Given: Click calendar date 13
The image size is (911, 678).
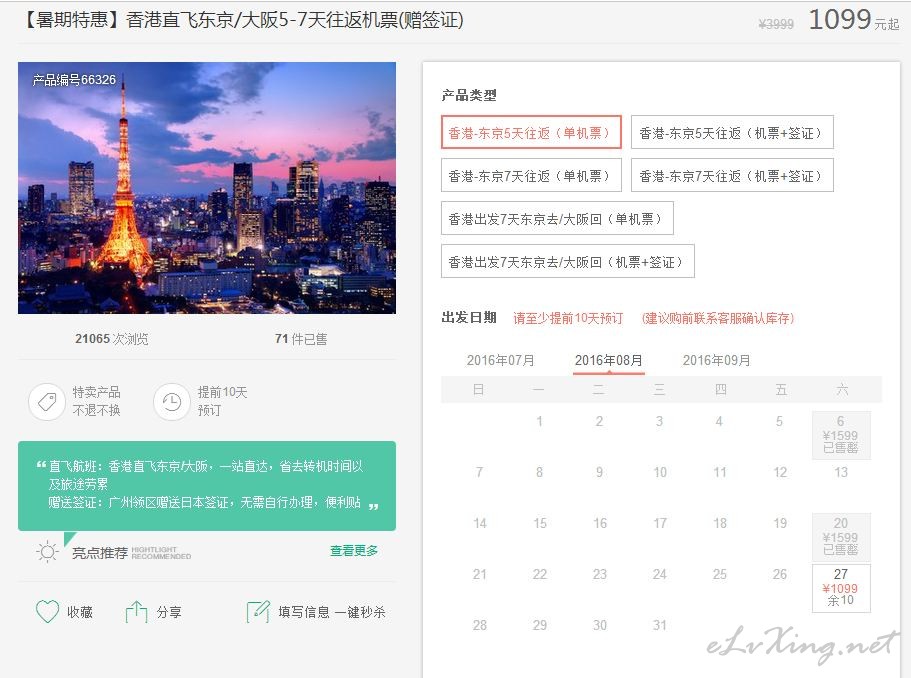Looking at the screenshot, I should 841,472.
